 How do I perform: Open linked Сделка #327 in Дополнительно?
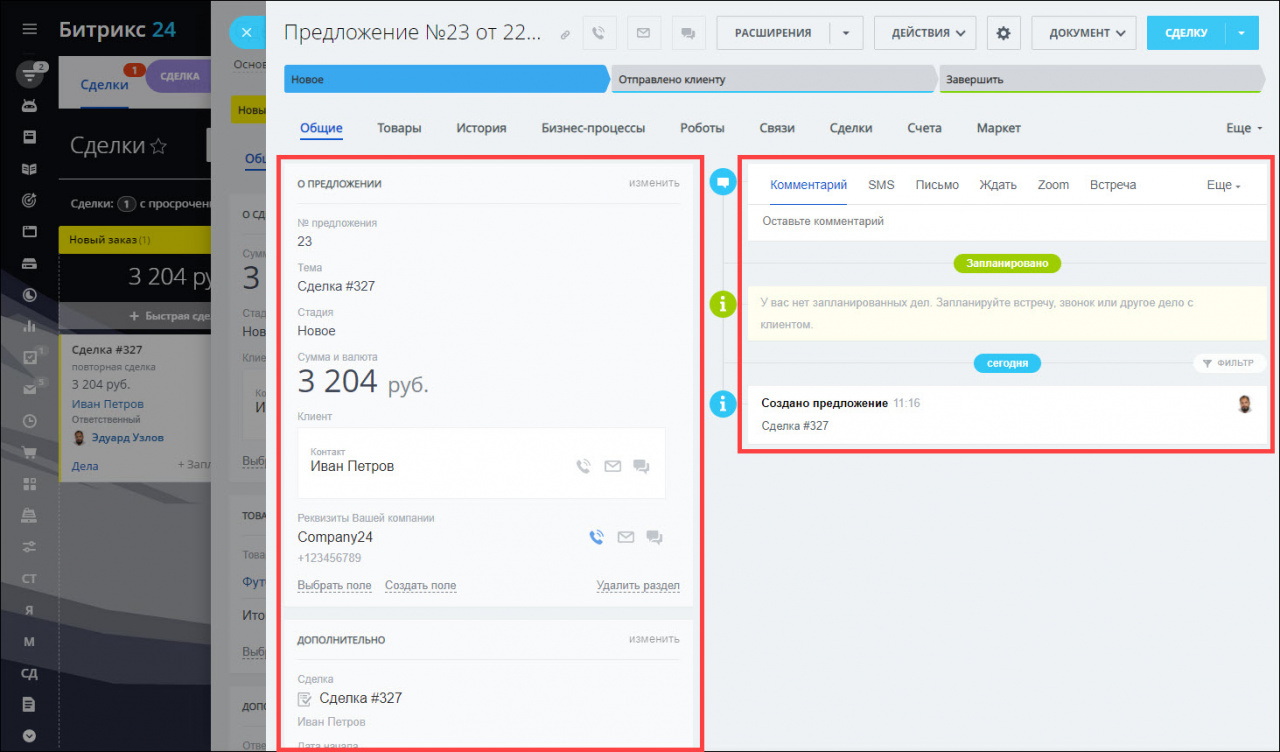point(361,698)
